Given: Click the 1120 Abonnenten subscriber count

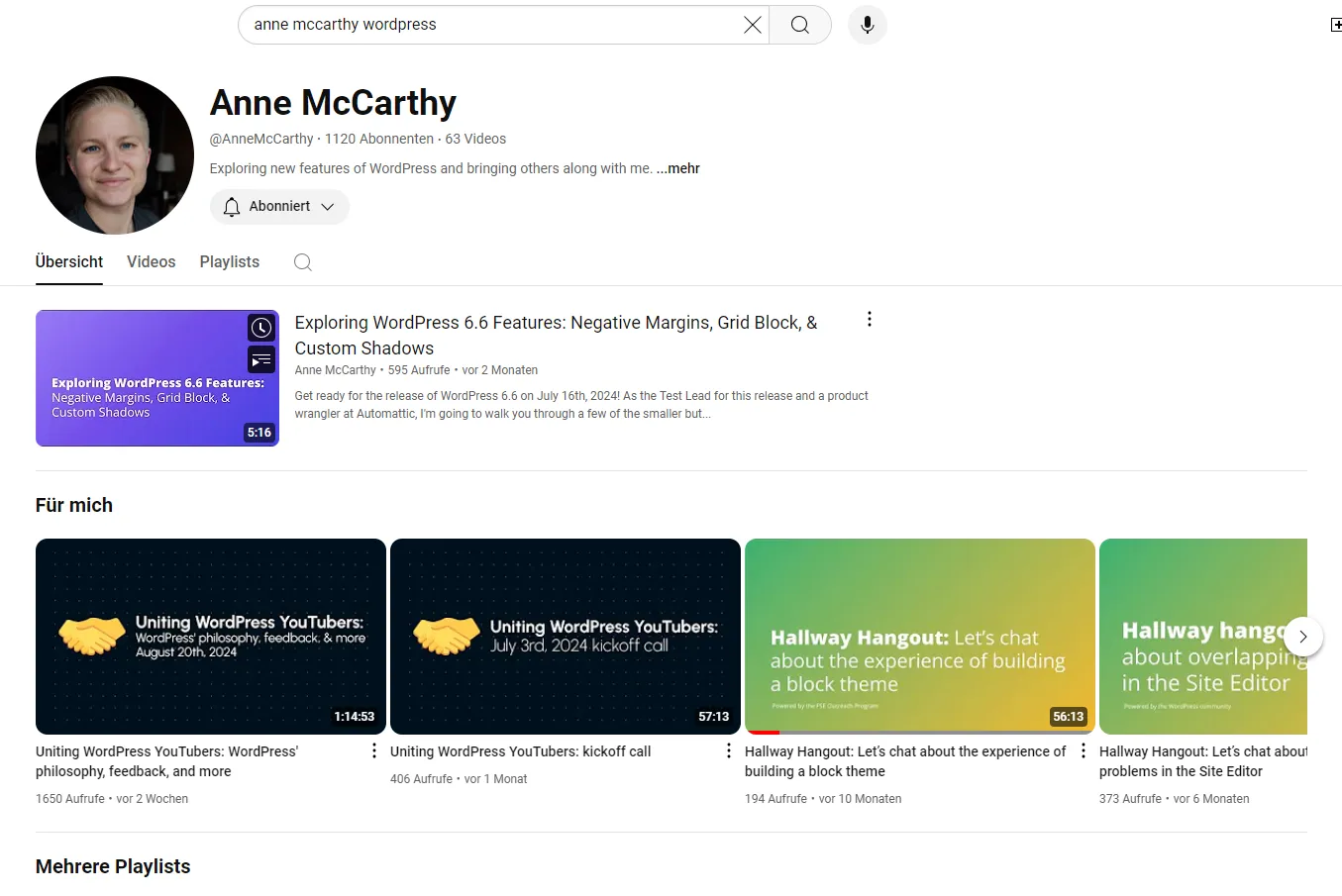Looking at the screenshot, I should [x=379, y=139].
